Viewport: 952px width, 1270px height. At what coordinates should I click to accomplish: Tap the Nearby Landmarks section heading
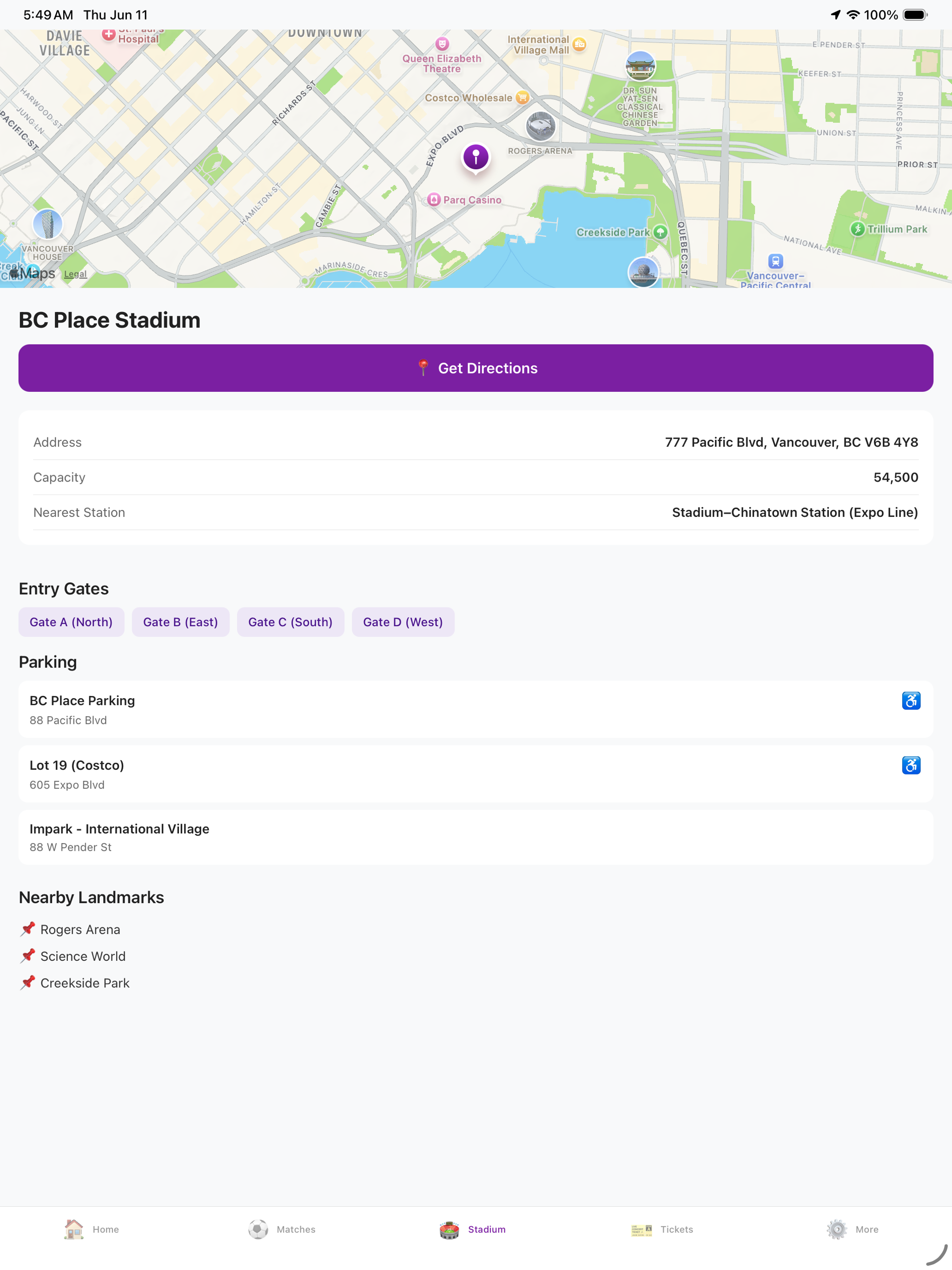(x=91, y=897)
